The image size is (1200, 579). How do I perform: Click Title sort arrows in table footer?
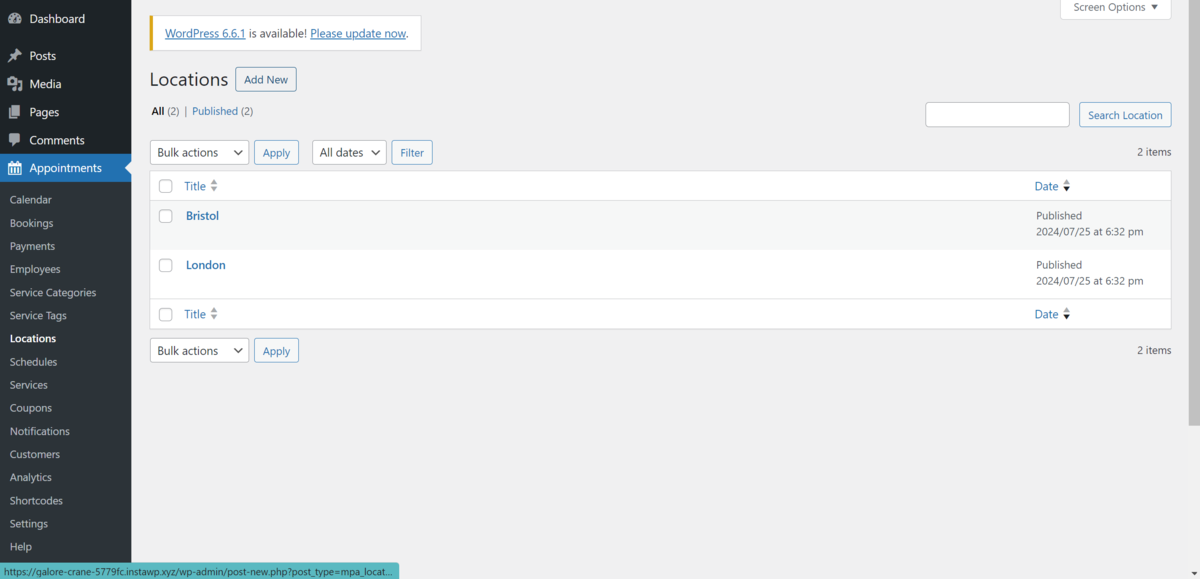coord(214,314)
